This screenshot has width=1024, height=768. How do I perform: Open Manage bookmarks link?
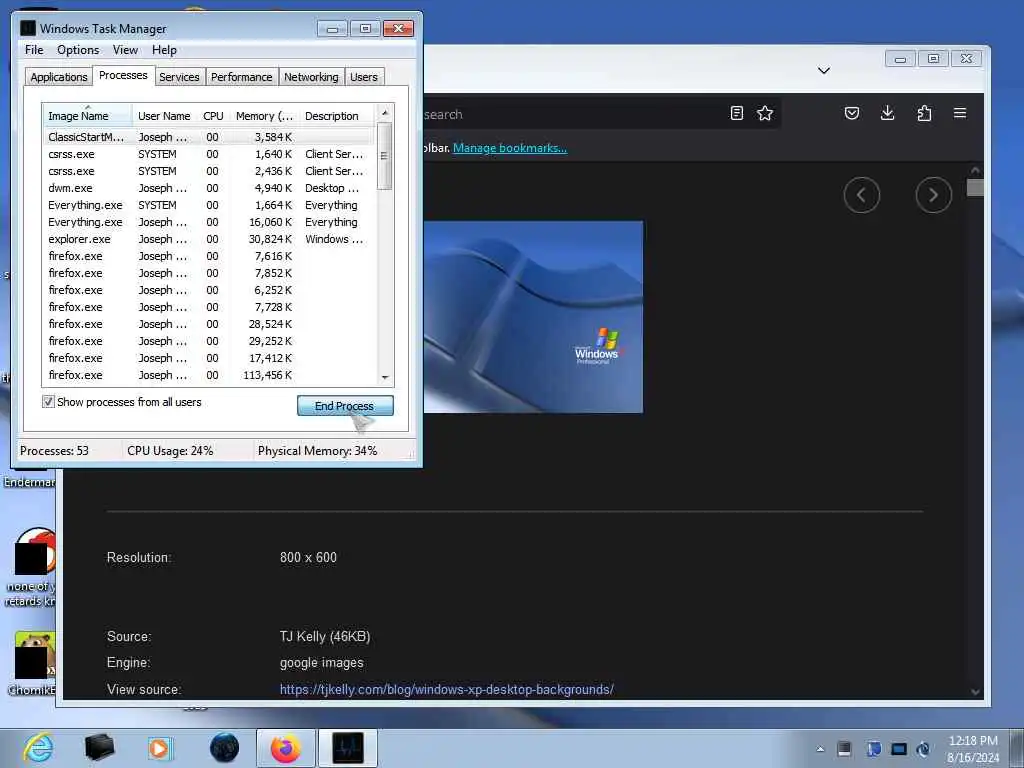pyautogui.click(x=509, y=148)
